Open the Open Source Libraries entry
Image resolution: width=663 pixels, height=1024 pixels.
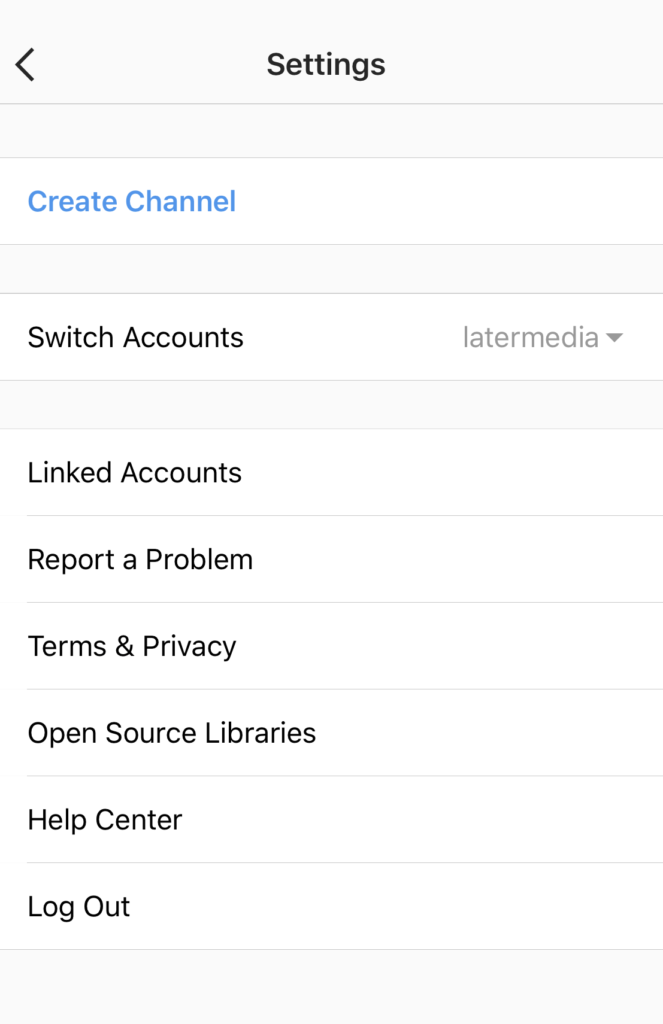(x=331, y=733)
